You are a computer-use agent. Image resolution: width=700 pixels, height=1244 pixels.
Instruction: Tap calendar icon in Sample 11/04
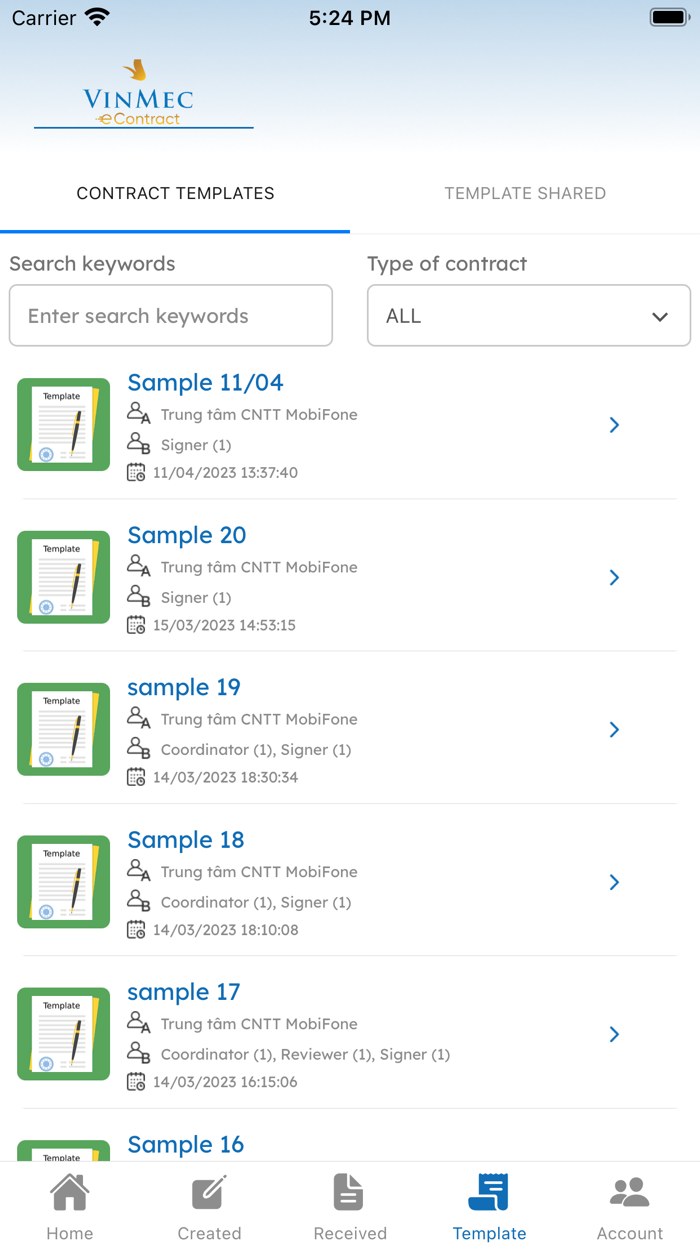coord(136,472)
